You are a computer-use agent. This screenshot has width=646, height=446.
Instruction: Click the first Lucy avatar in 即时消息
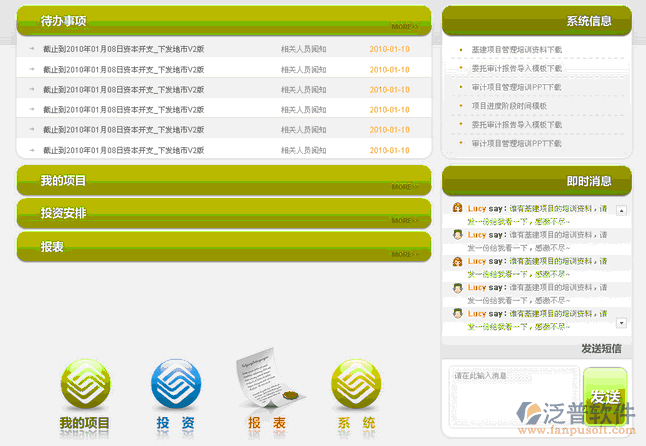(458, 208)
